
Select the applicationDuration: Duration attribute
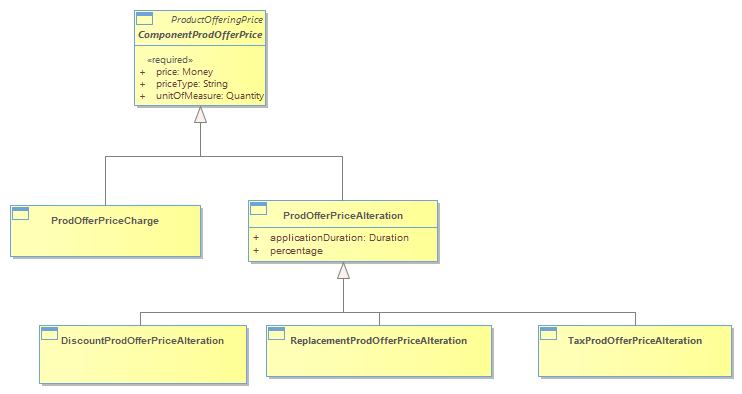[x=339, y=237]
